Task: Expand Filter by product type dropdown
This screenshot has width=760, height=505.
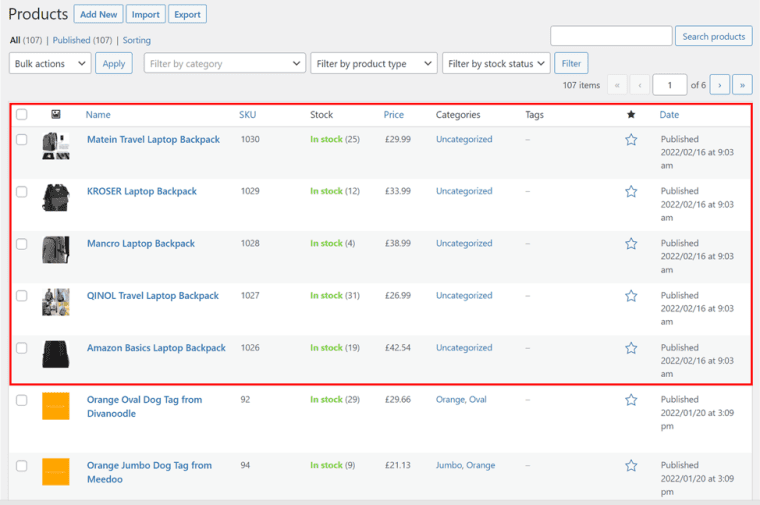Action: tap(374, 63)
